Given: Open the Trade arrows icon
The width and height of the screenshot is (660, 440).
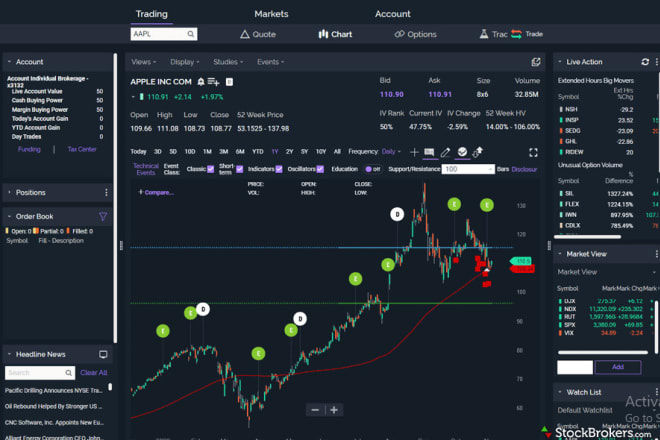Looking at the screenshot, I should coord(516,34).
